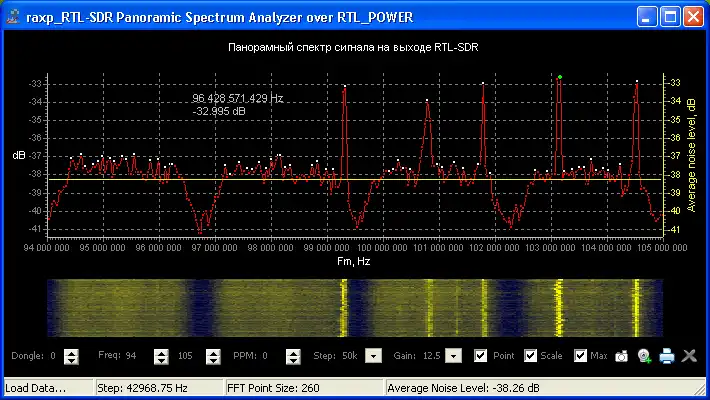Viewport: 710px width, 400px height.
Task: Increase start Freq 94 with up arrow
Action: 161,352
